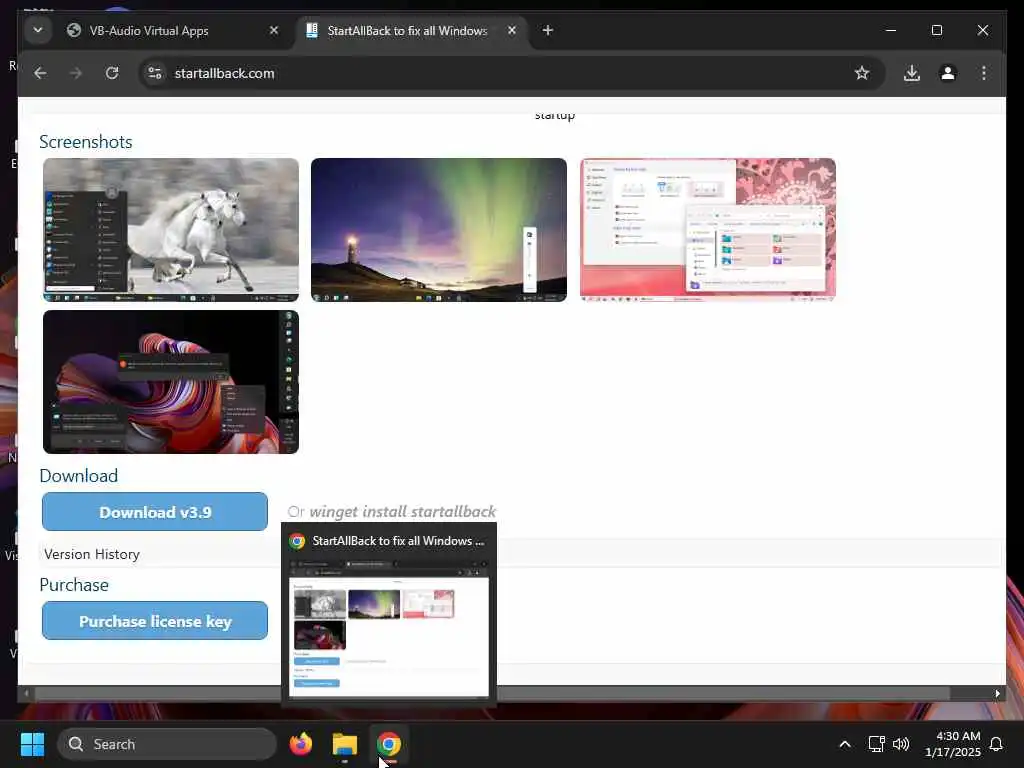
Task: Click the Download section heading
Action: tap(78, 475)
